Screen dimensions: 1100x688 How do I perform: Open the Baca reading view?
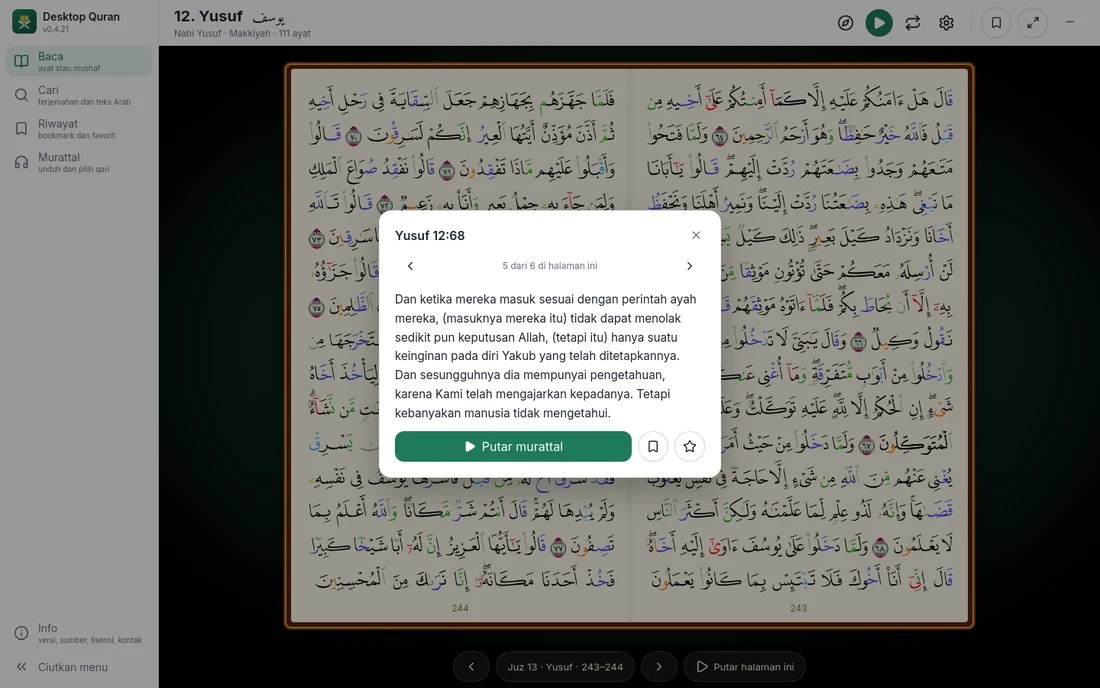79,61
